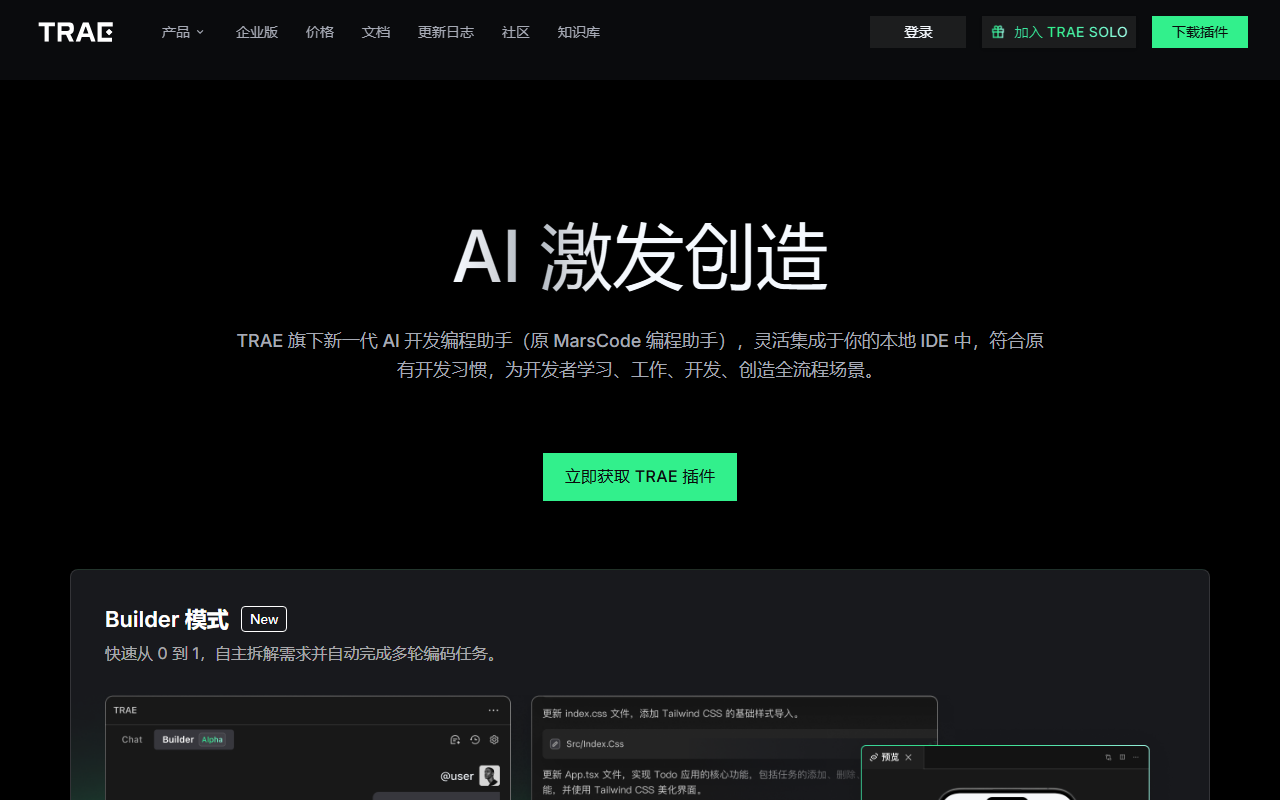1280x800 pixels.
Task: Click the edit icon beside Src/Index.Css
Action: point(556,744)
